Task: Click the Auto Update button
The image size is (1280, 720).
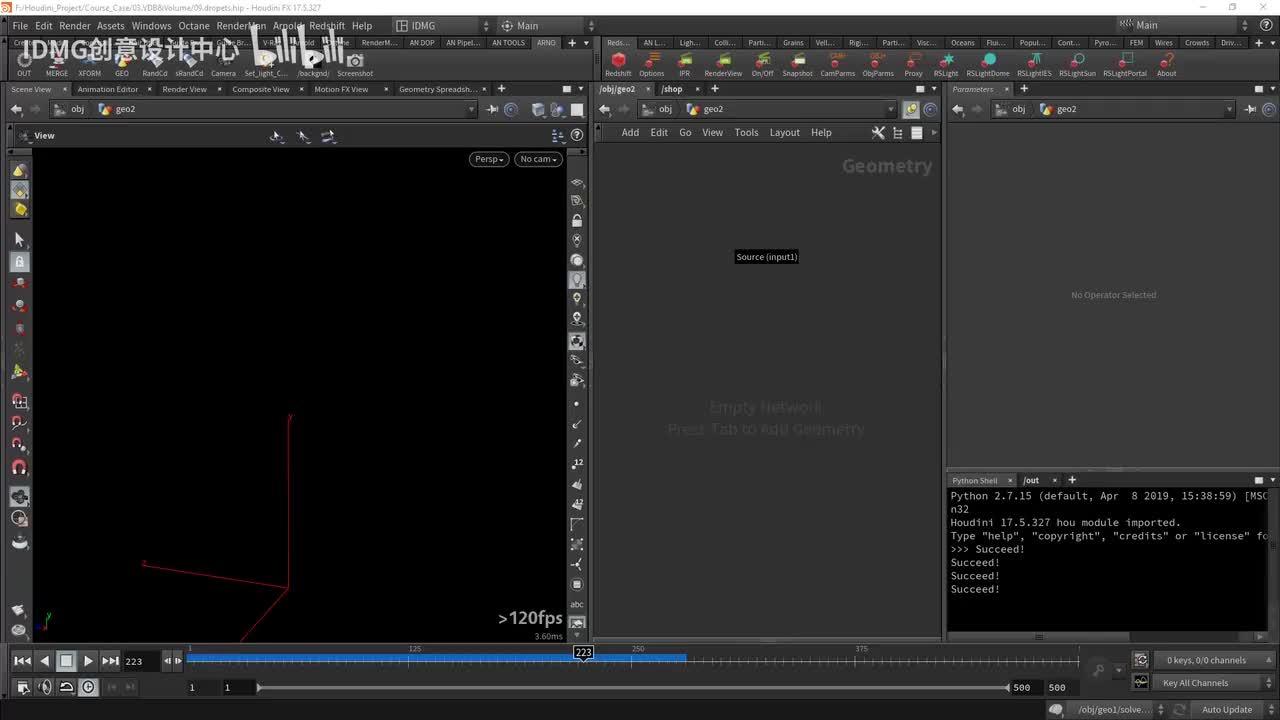Action: (1226, 710)
